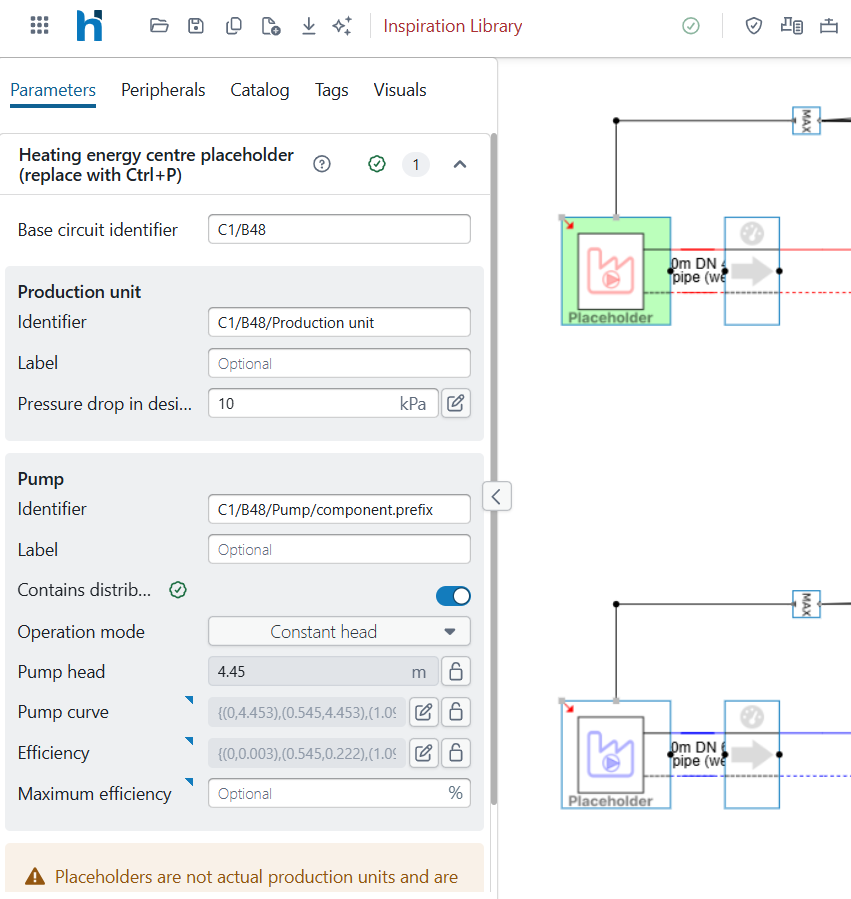Click the sparkle AI assistant icon
This screenshot has width=851, height=899.
click(x=342, y=26)
